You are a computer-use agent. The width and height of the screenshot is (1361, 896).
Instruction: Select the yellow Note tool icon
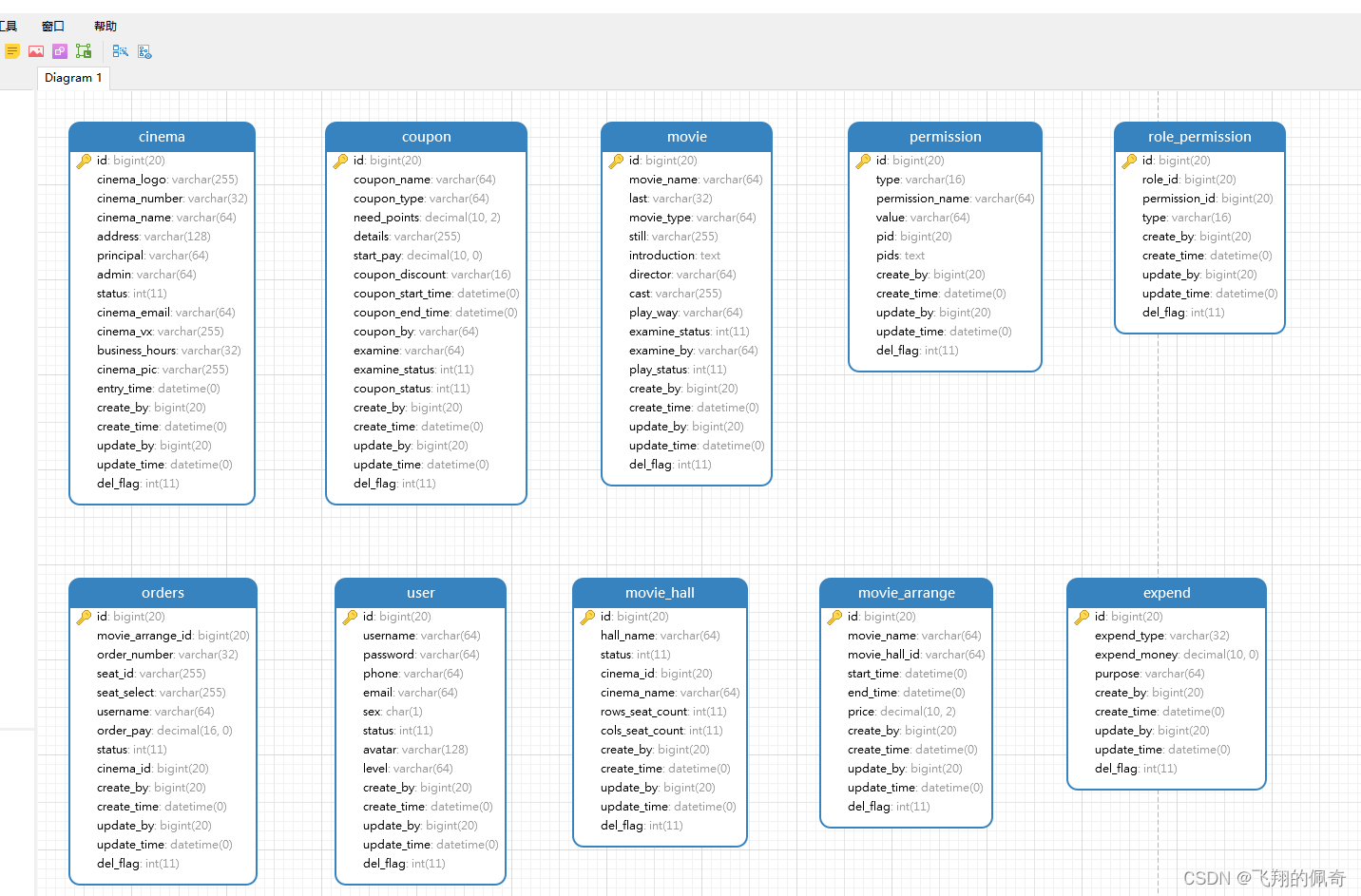point(11,51)
